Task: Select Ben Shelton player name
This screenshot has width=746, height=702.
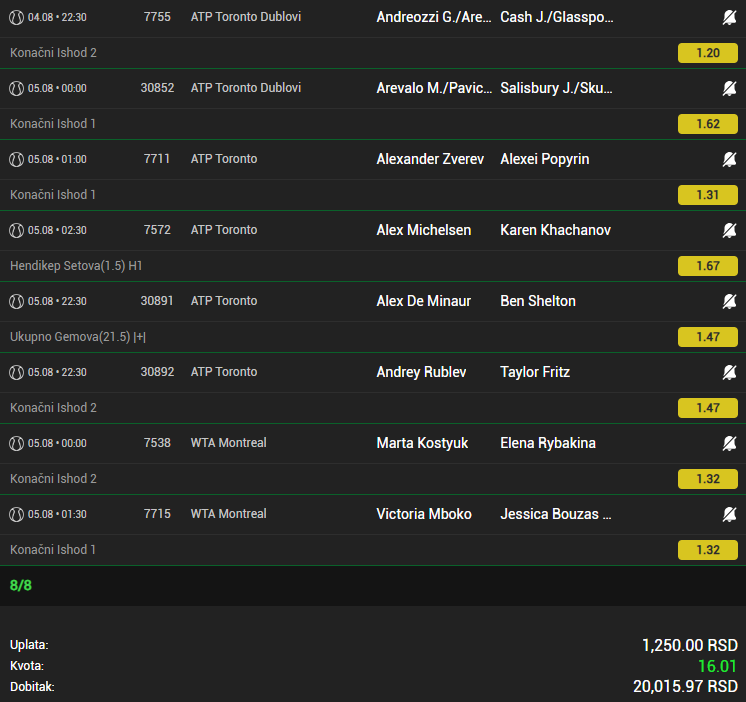Action: [538, 301]
